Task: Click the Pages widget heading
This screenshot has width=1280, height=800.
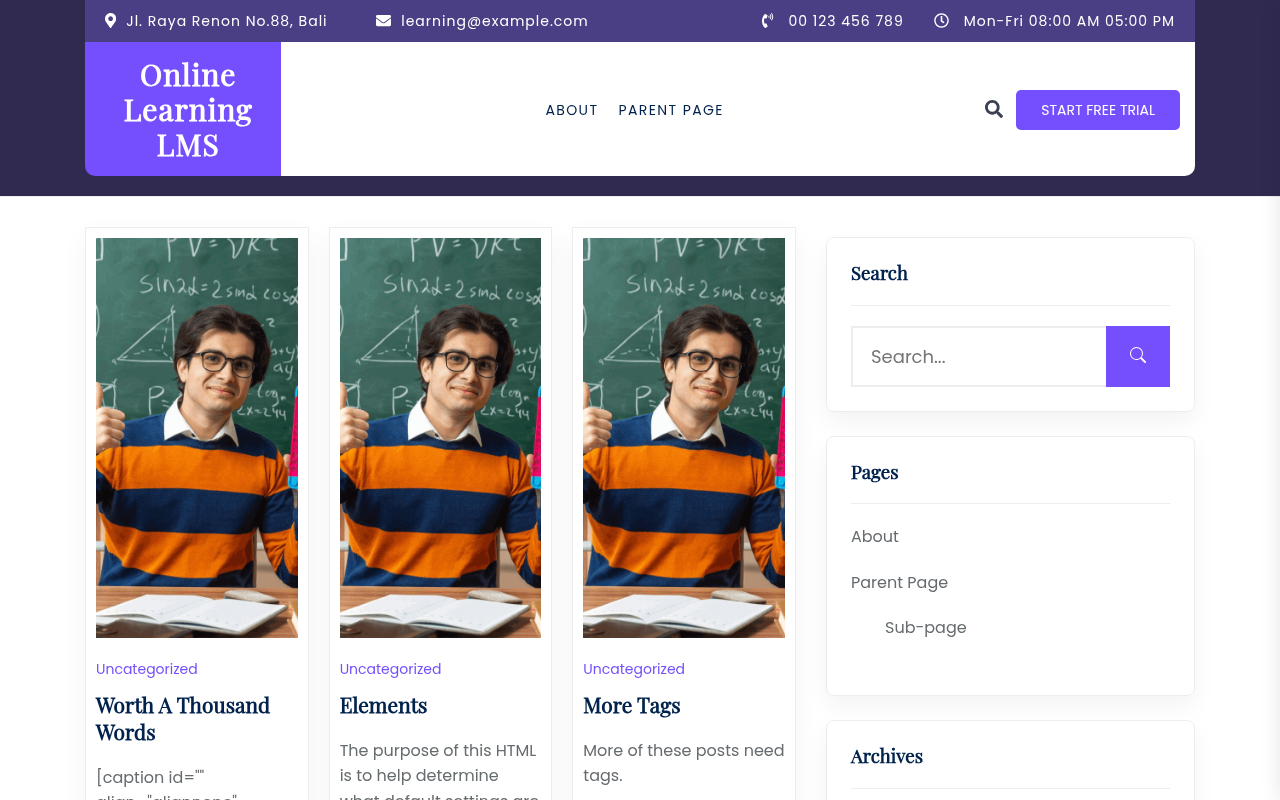Action: [875, 472]
